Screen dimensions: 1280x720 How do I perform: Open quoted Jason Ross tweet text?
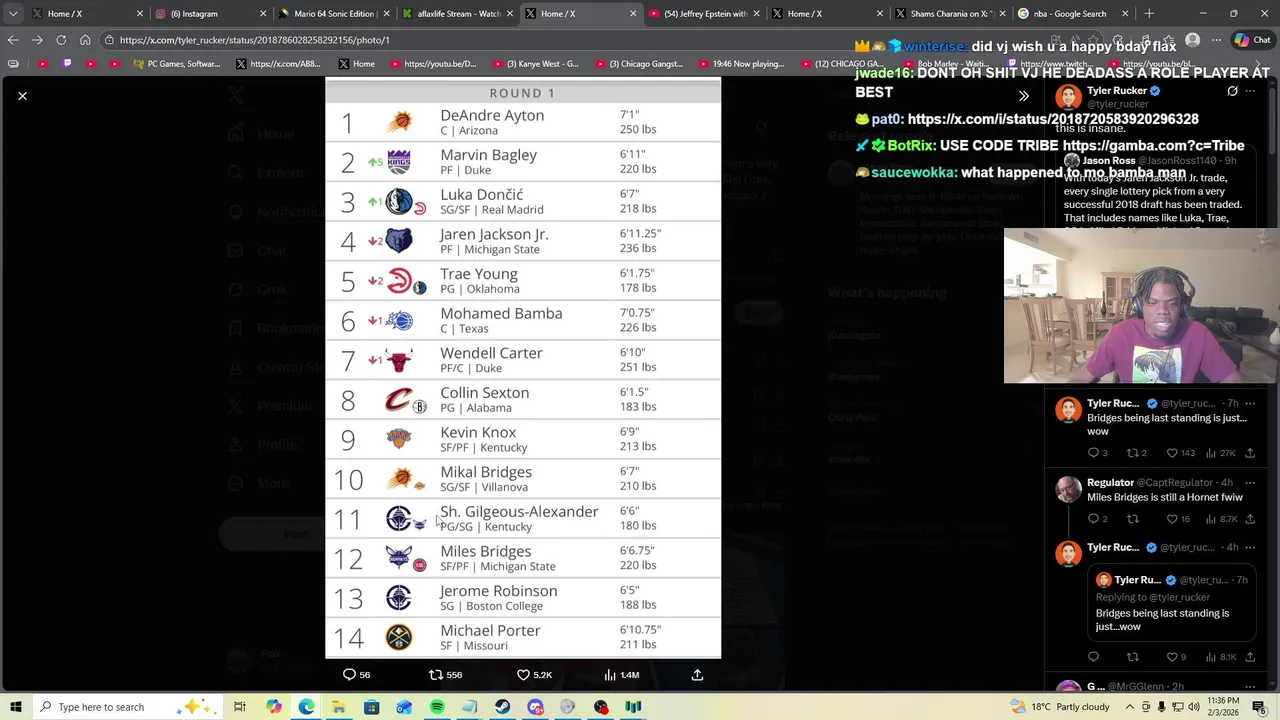click(1153, 198)
